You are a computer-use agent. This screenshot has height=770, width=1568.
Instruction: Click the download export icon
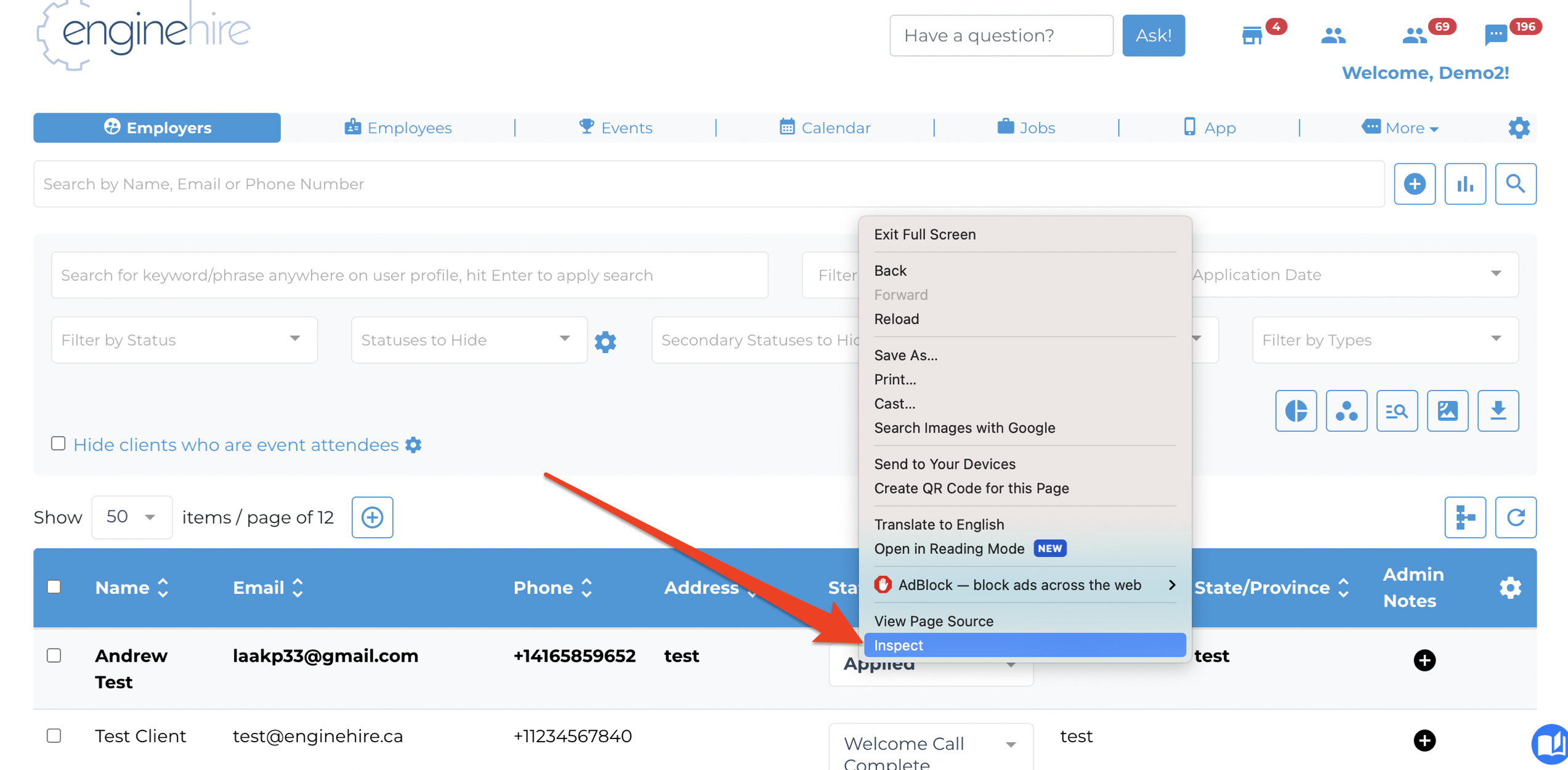pyautogui.click(x=1497, y=410)
